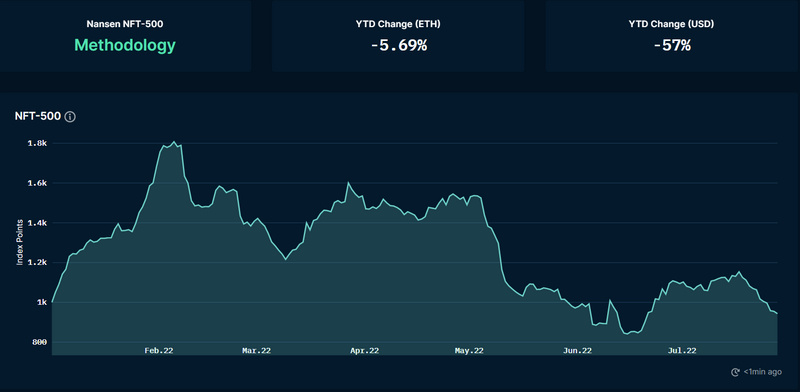
Task: Click the Apr.22 x-axis label
Action: 364,350
